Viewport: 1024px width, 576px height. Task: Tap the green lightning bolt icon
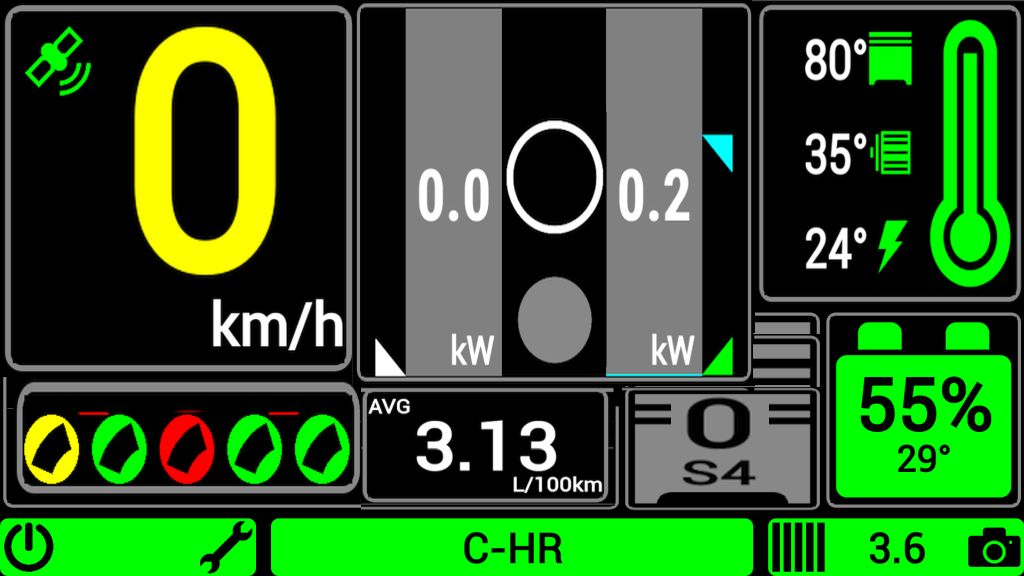892,246
